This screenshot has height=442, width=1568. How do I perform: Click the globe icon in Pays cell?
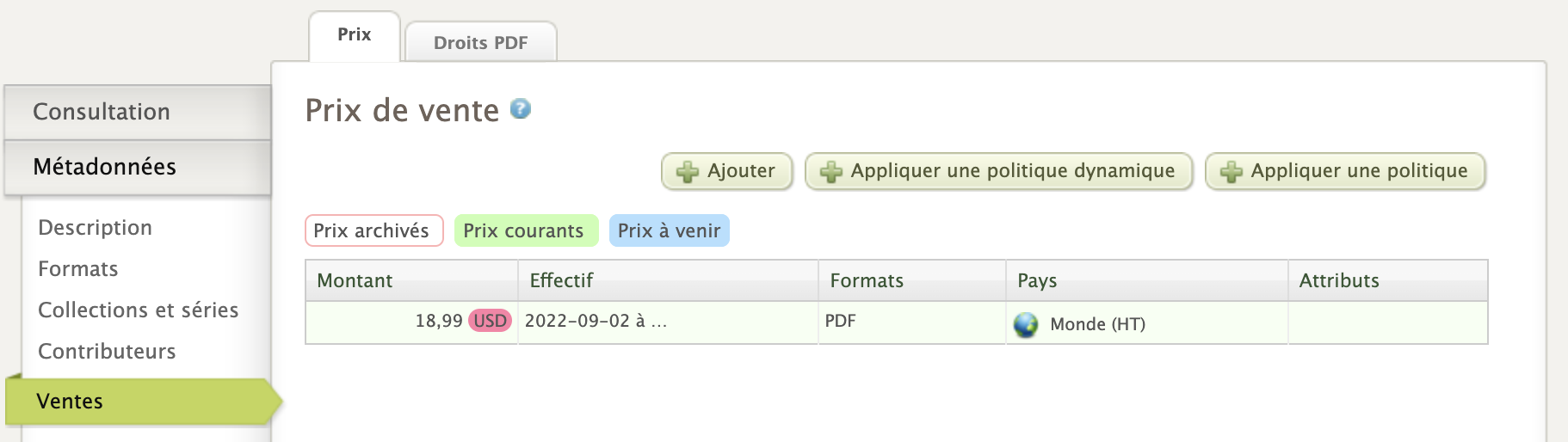point(1026,325)
